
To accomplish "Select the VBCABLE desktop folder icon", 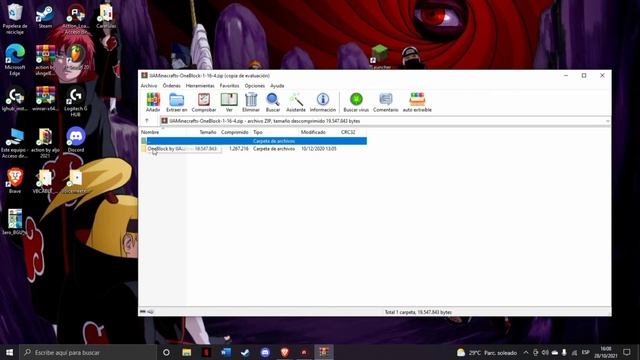I will coord(44,181).
